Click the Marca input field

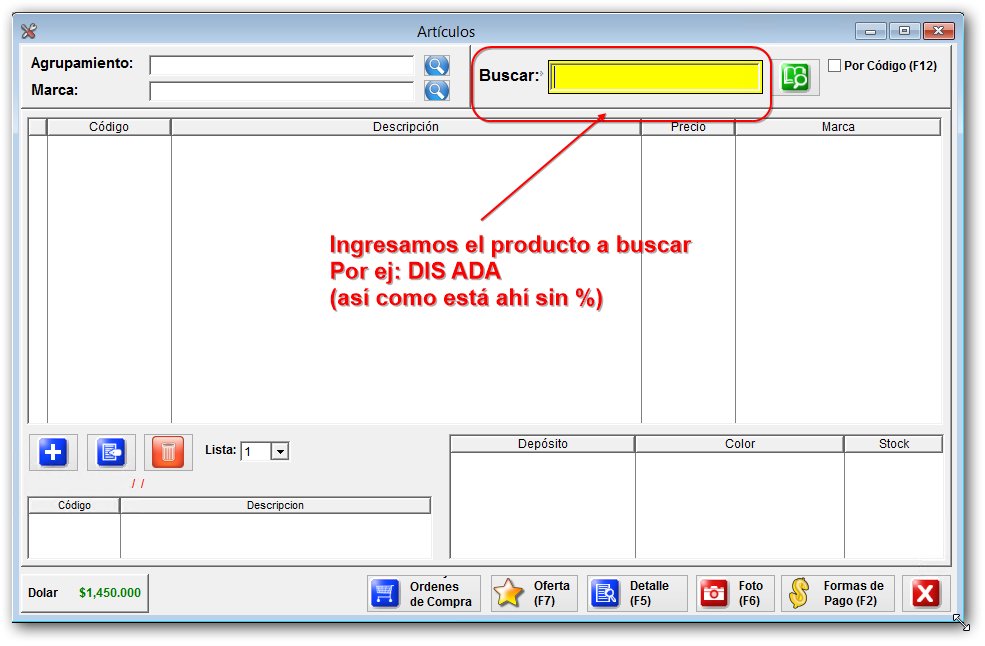[x=281, y=91]
